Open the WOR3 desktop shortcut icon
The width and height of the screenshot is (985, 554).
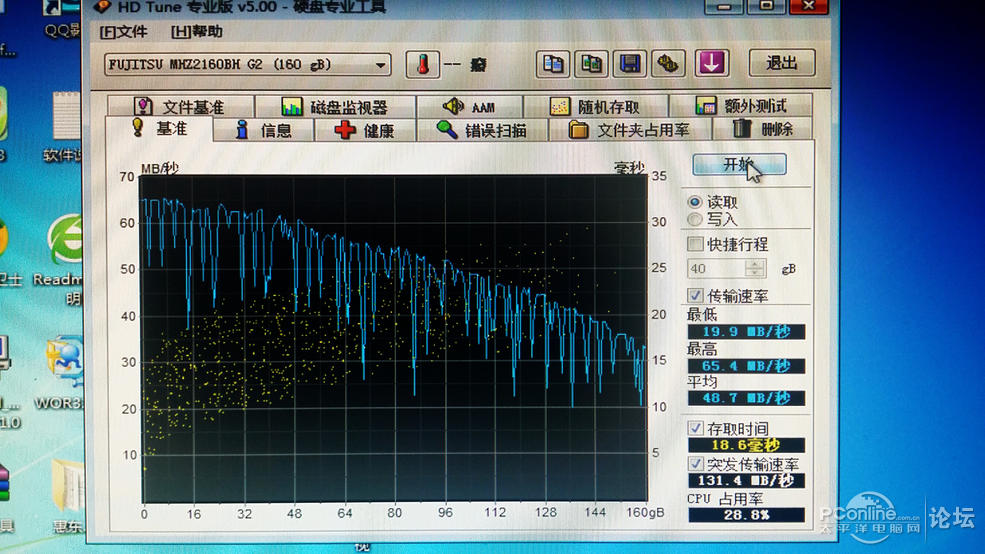click(64, 363)
